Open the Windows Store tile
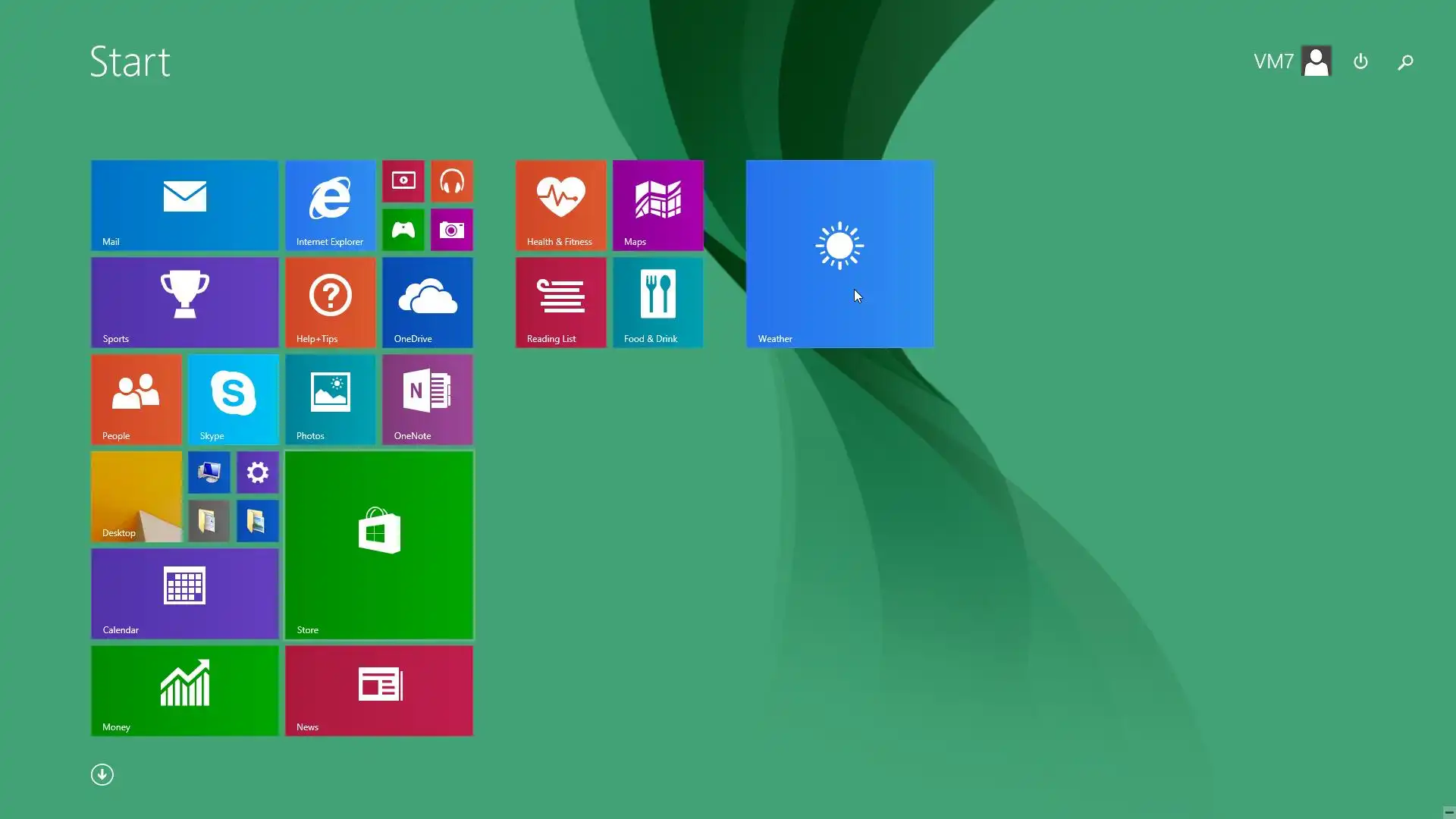 379,544
